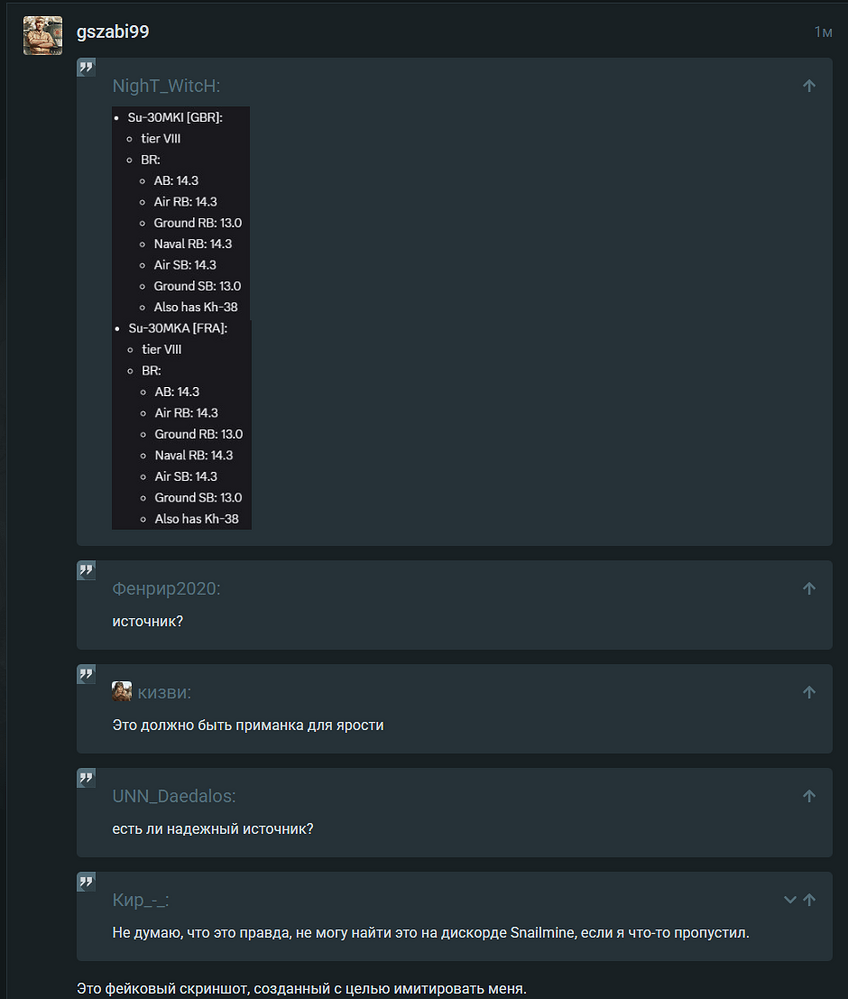Click the quote icon on Фенрир2020's quote block
The width and height of the screenshot is (848, 999).
tap(86, 570)
